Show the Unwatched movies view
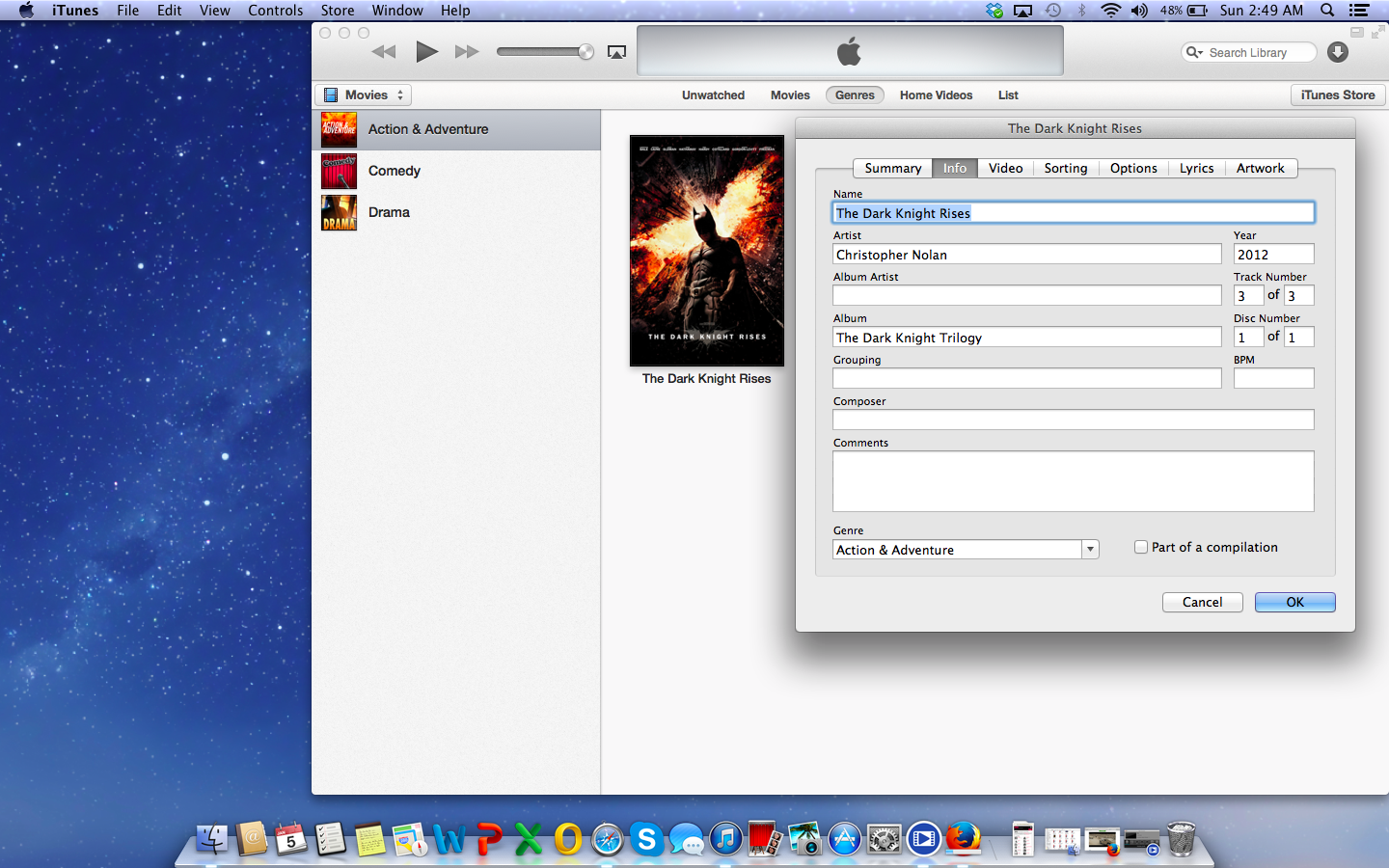The width and height of the screenshot is (1389, 868). (x=713, y=95)
